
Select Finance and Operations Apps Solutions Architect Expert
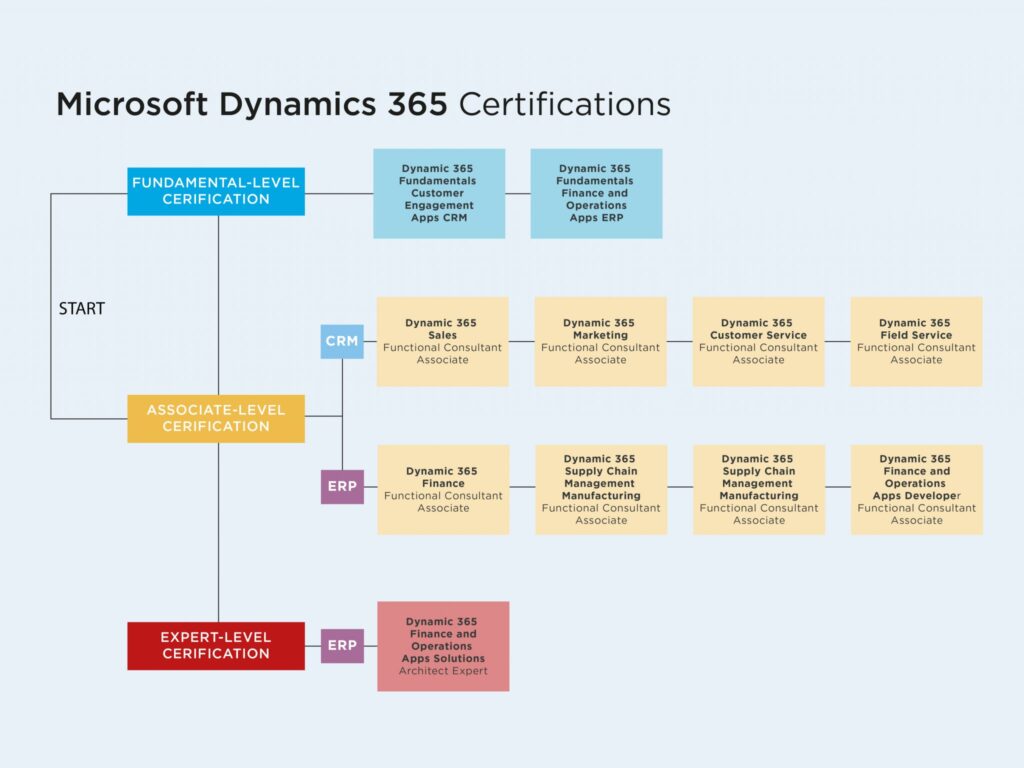442,646
